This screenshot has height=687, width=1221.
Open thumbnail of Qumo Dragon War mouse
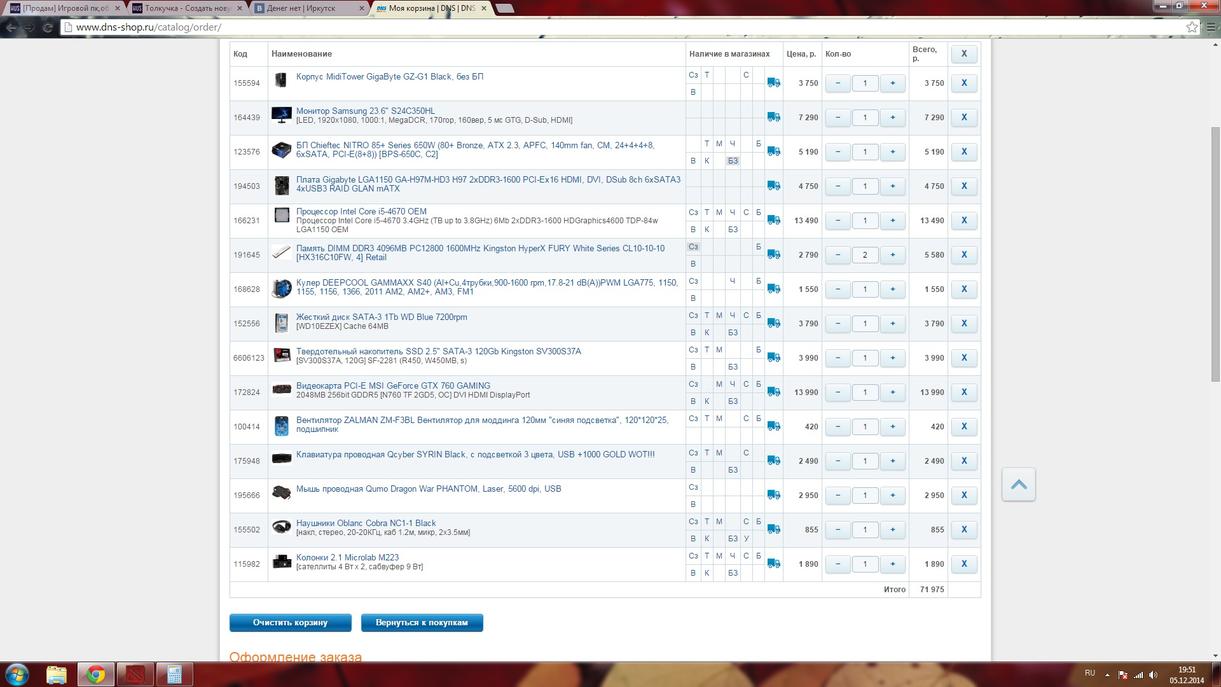(281, 493)
